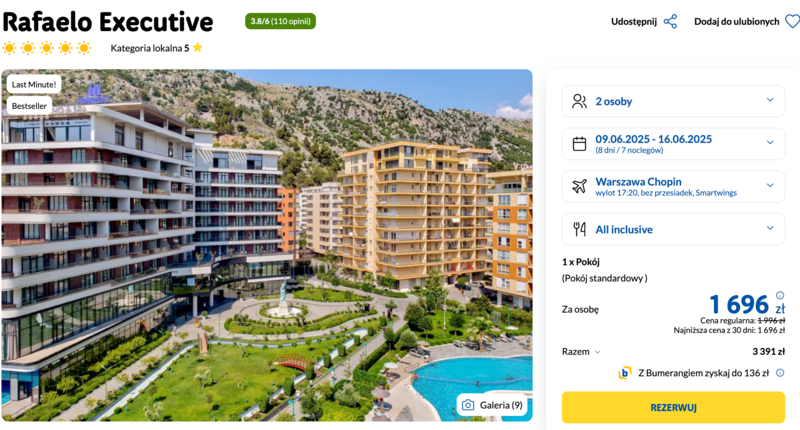
Task: Click the people icon beside 2 osoby
Action: (x=579, y=101)
